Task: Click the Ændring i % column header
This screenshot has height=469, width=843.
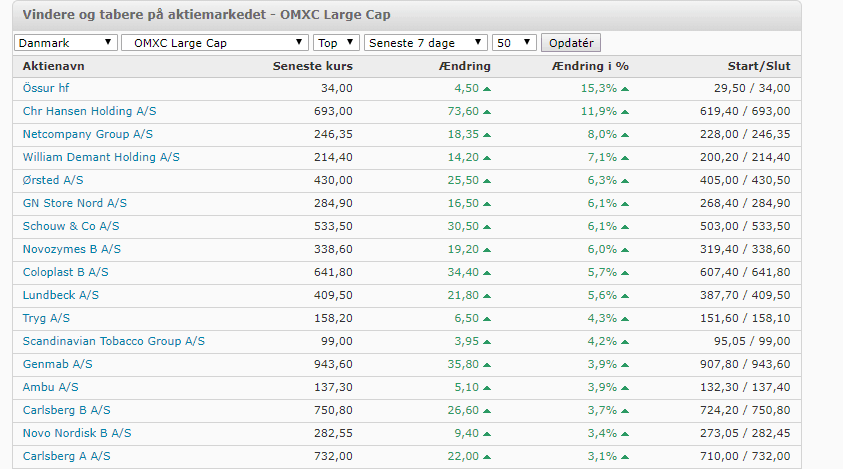Action: pos(589,66)
